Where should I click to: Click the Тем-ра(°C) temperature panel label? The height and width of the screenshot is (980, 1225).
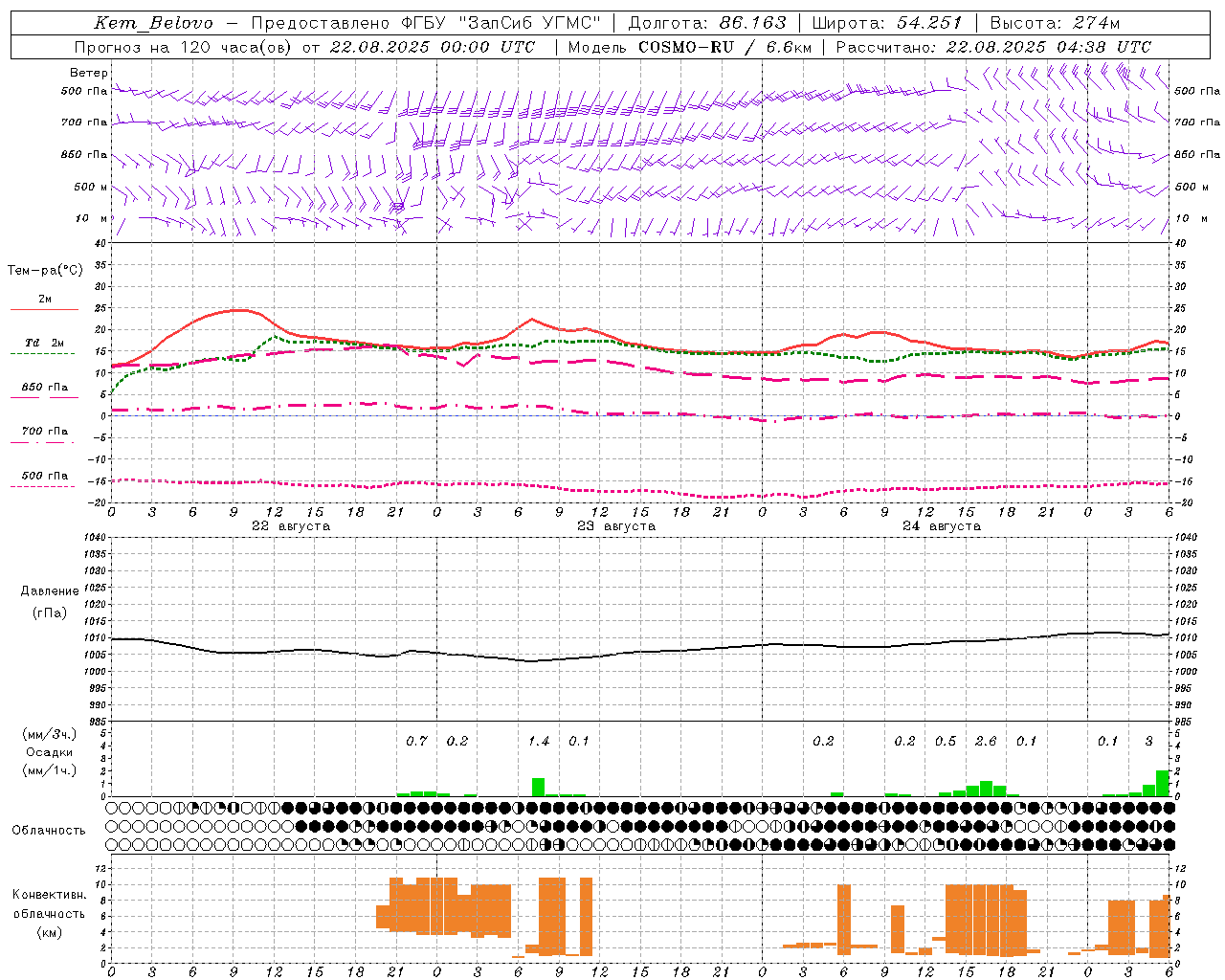point(45,271)
